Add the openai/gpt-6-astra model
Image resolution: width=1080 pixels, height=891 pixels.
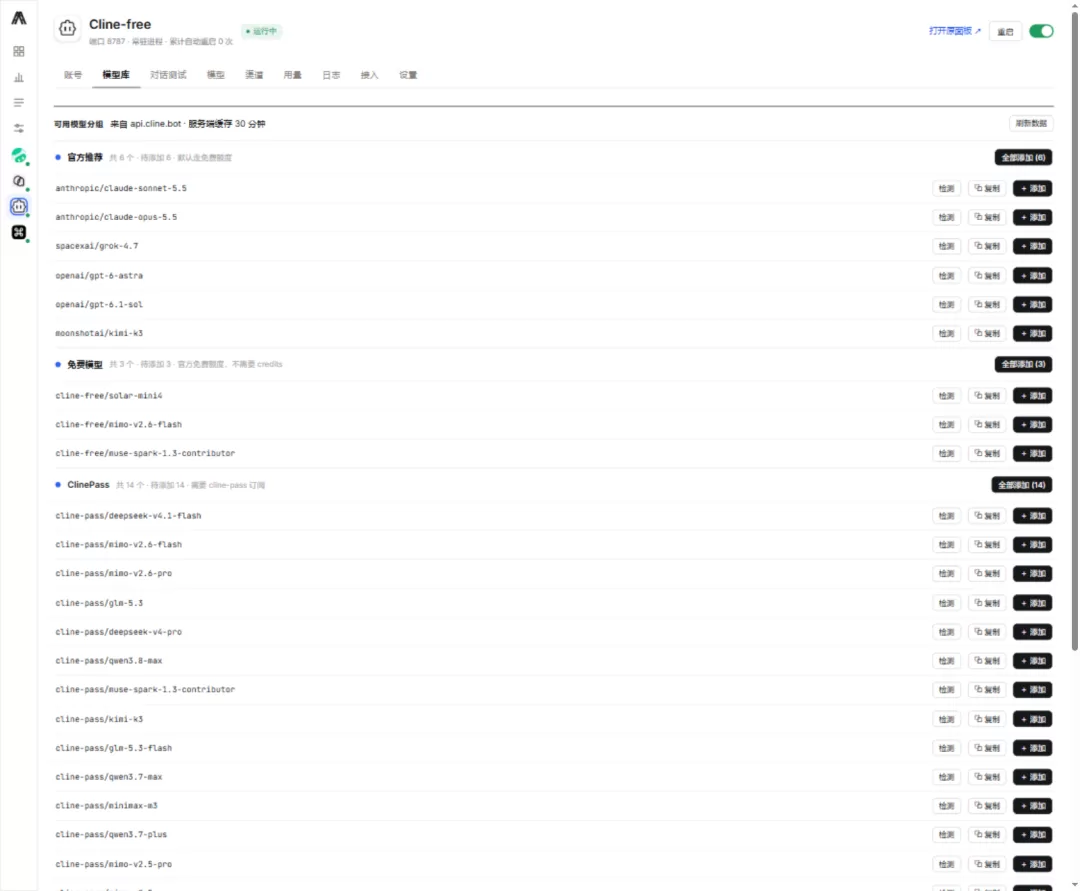pos(1032,275)
